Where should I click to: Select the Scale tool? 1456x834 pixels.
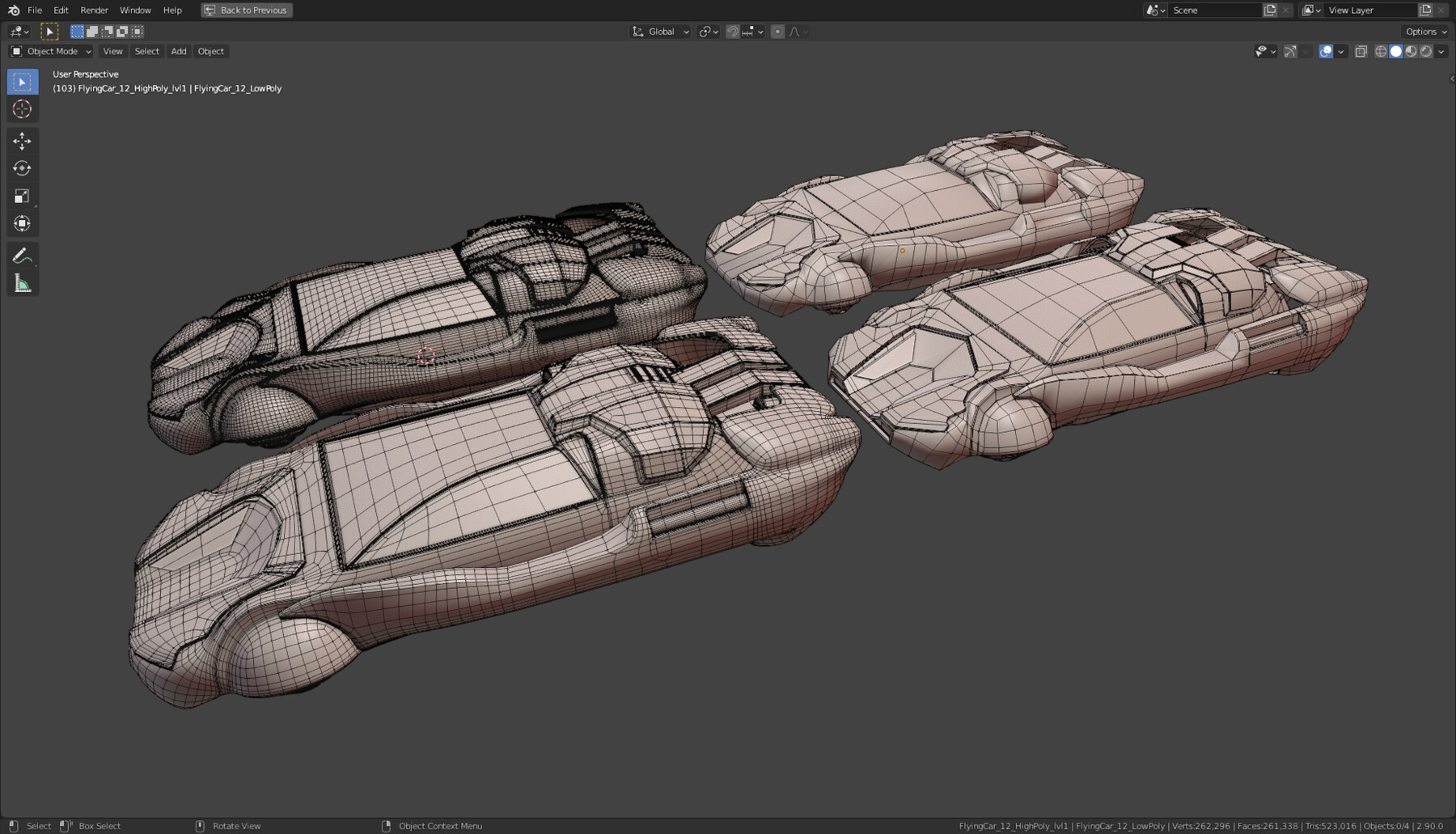coord(22,196)
